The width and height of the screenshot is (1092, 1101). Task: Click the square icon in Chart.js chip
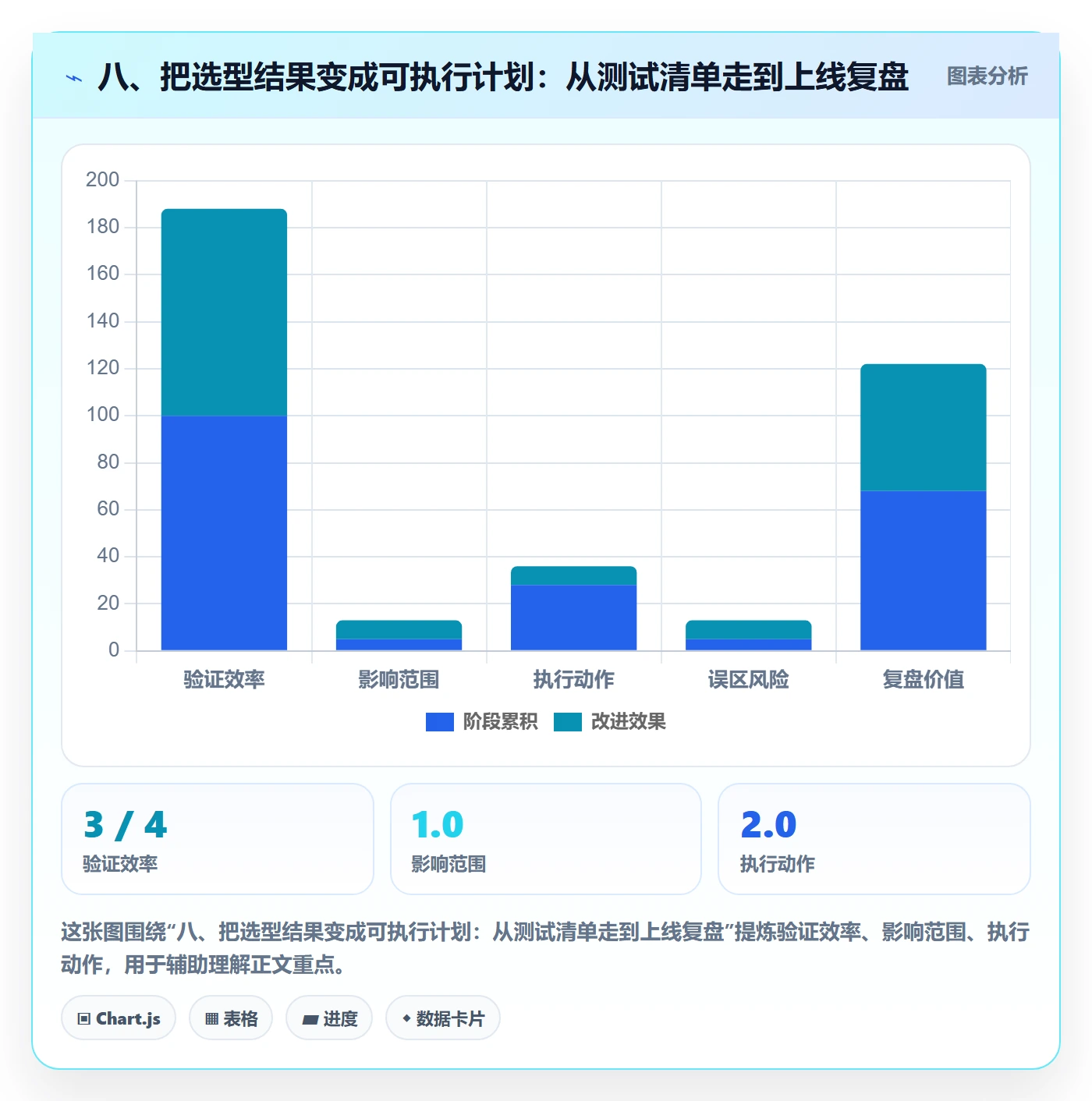(x=83, y=1019)
